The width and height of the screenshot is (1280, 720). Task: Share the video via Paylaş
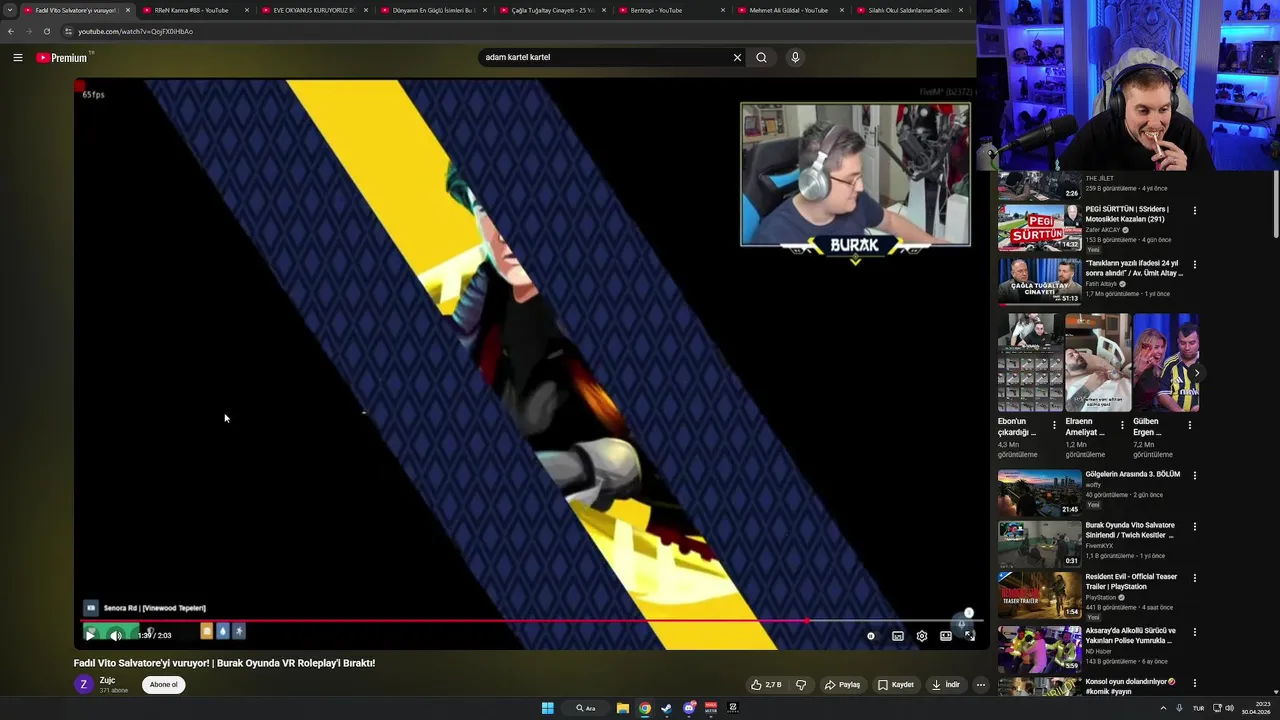(x=842, y=685)
